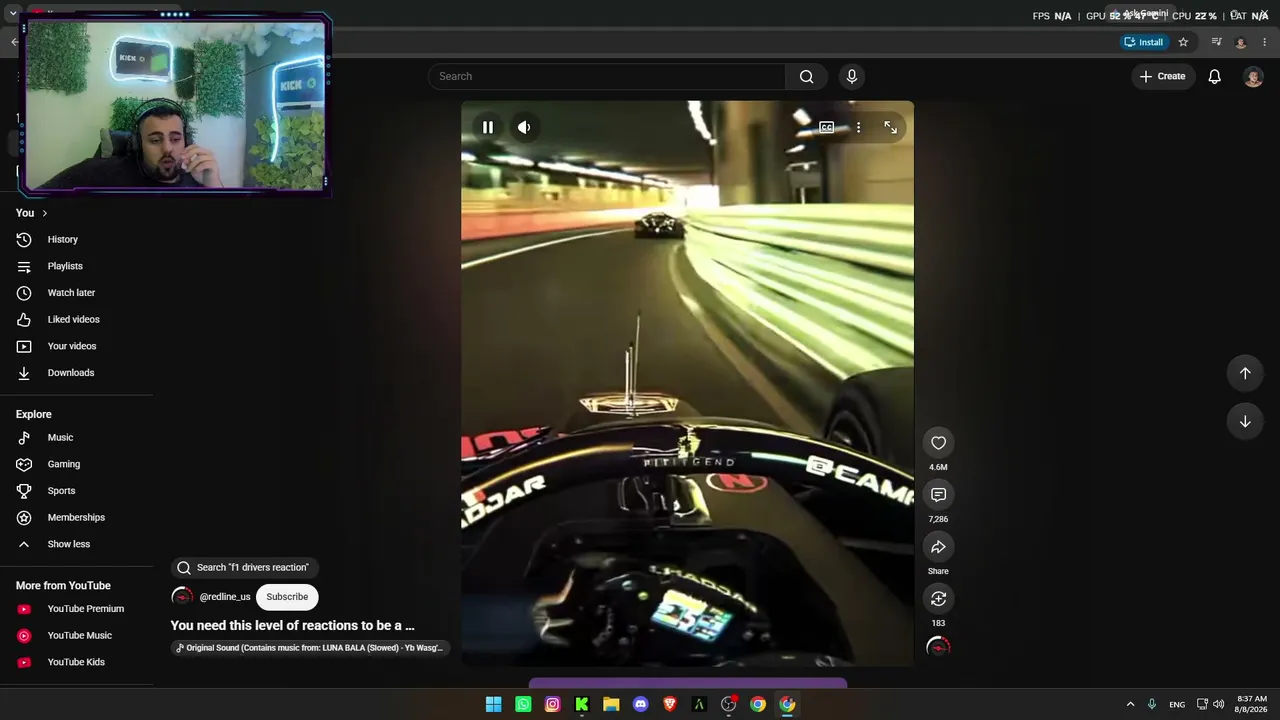Image resolution: width=1280 pixels, height=720 pixels.
Task: Open Instagram from the taskbar
Action: click(x=552, y=704)
